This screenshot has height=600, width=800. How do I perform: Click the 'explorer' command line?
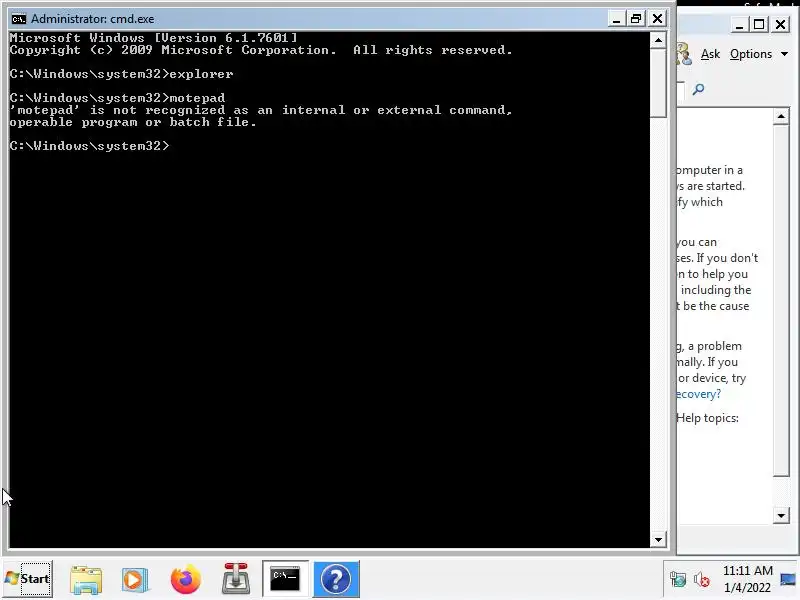click(121, 74)
